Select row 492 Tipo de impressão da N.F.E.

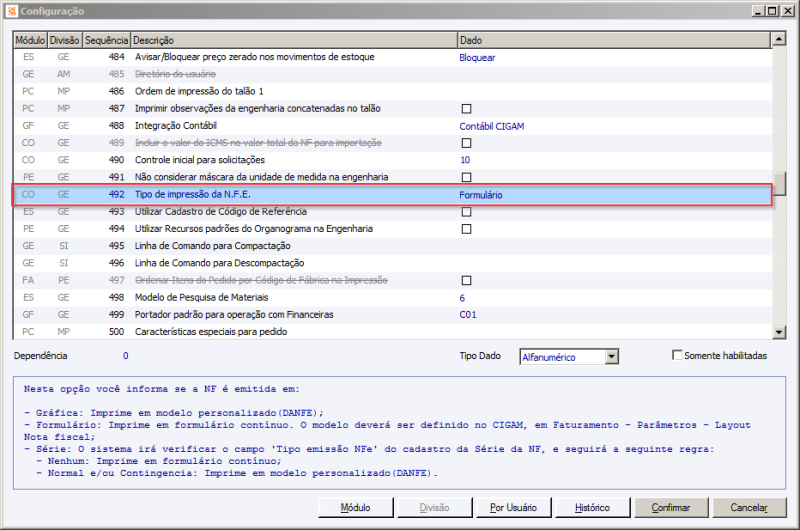(x=392, y=194)
